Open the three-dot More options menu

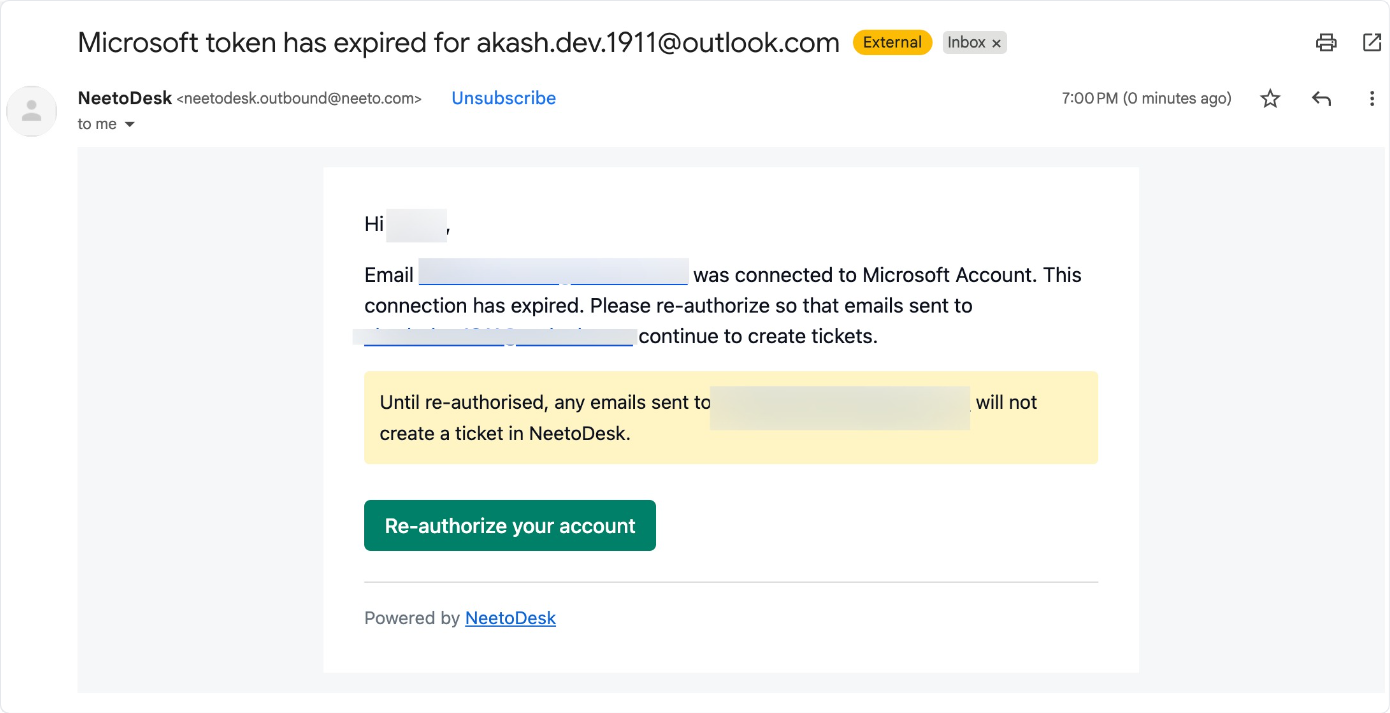click(x=1371, y=98)
